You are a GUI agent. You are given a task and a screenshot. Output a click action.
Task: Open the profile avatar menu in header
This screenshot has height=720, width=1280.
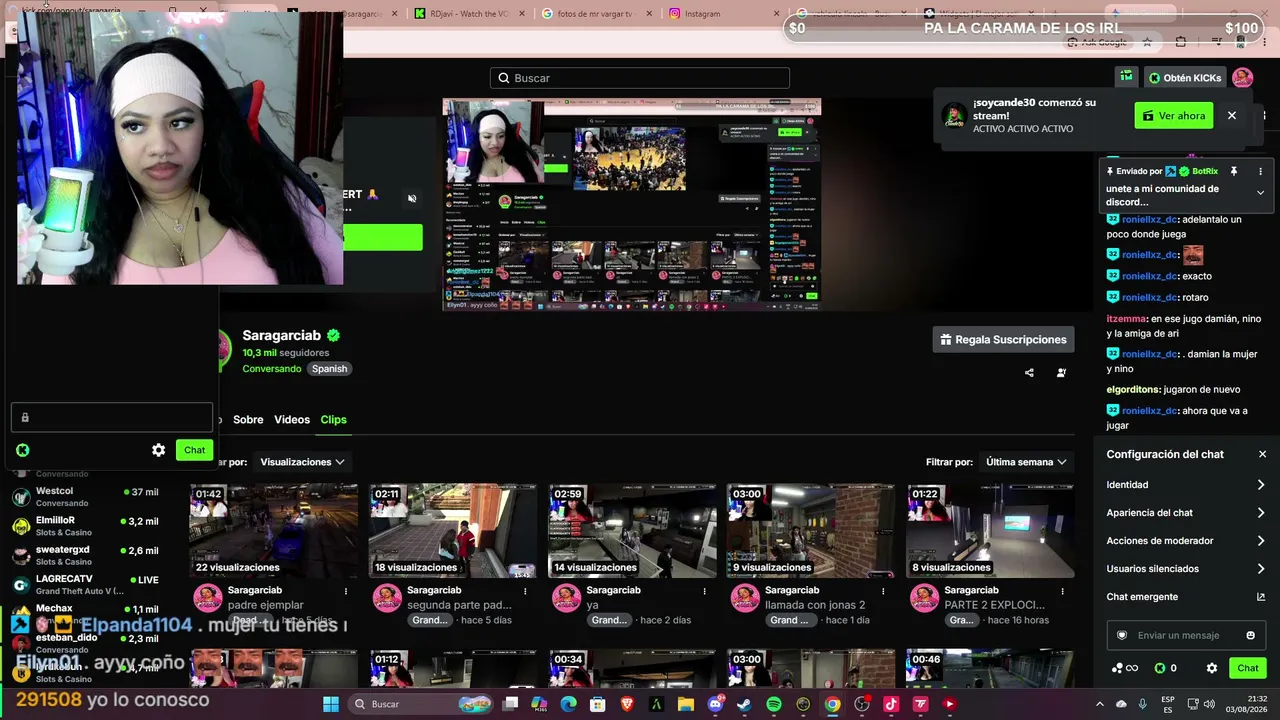(1242, 77)
